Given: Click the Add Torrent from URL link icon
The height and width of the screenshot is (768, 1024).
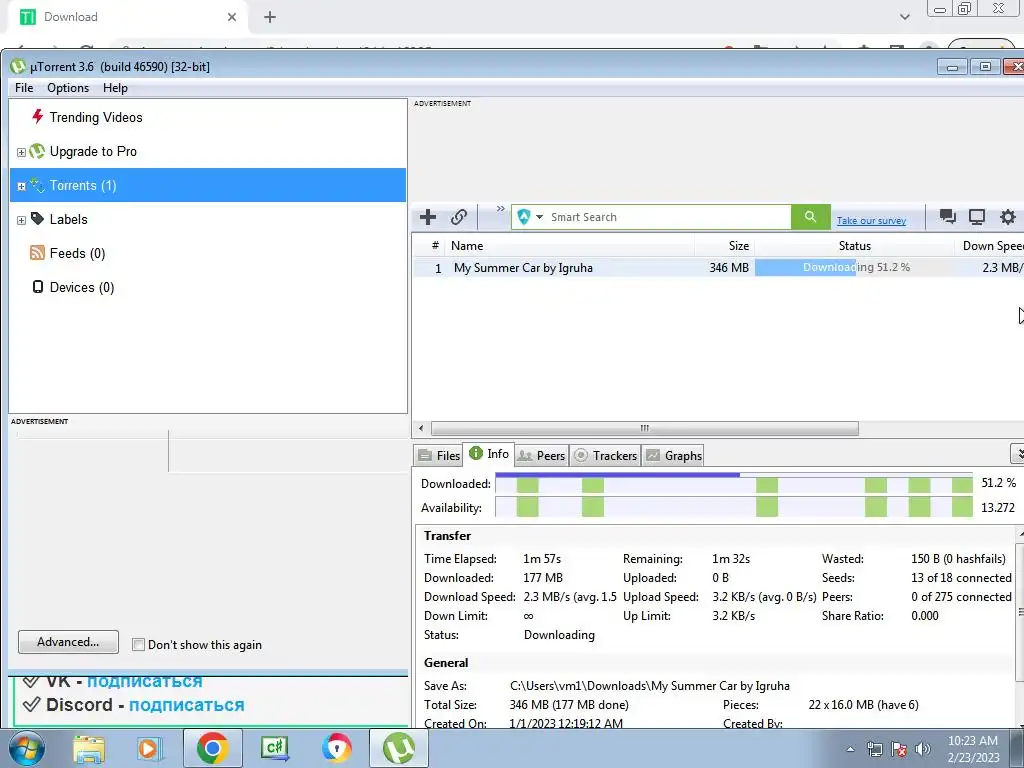Looking at the screenshot, I should point(459,217).
